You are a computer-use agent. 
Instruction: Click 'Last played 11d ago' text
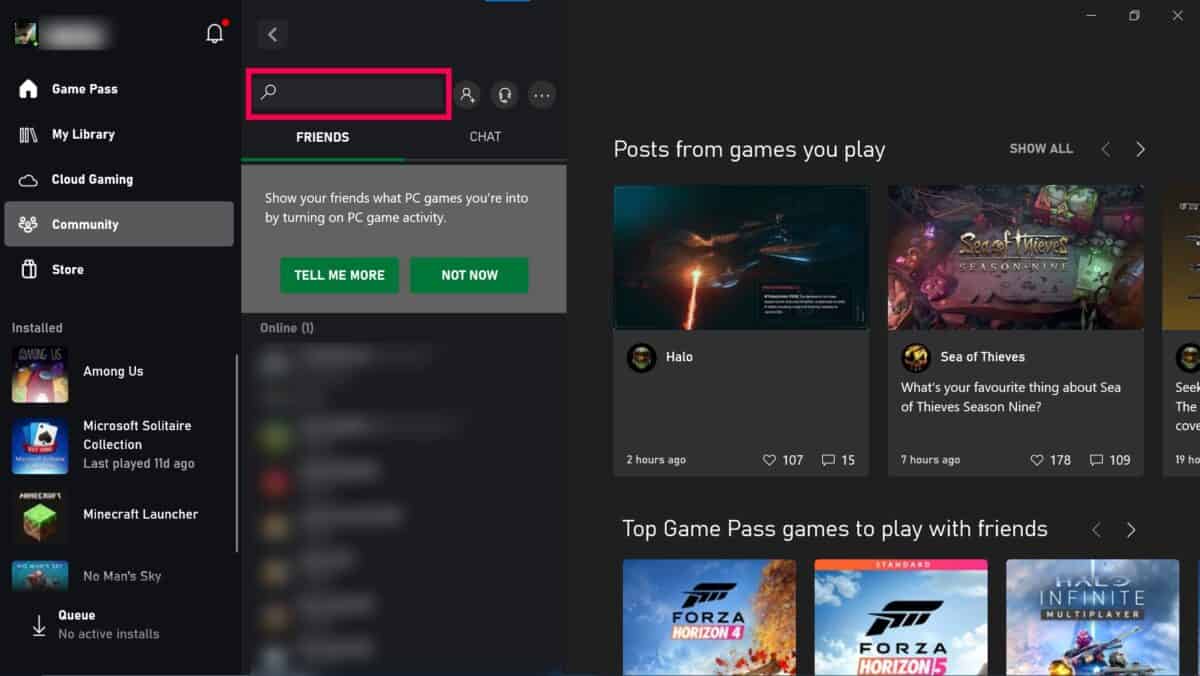[x=139, y=464]
